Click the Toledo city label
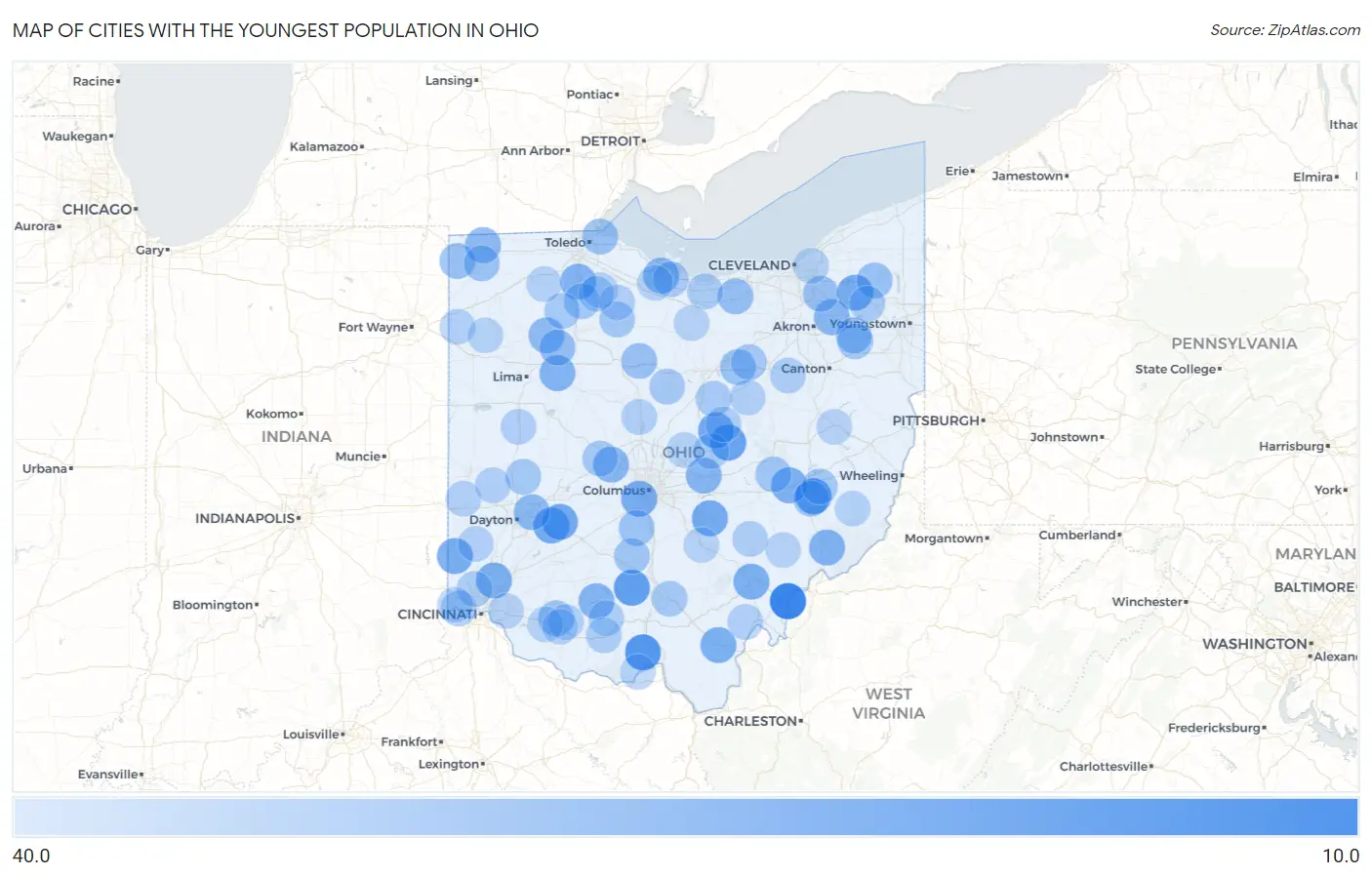1372x877 pixels. (565, 243)
